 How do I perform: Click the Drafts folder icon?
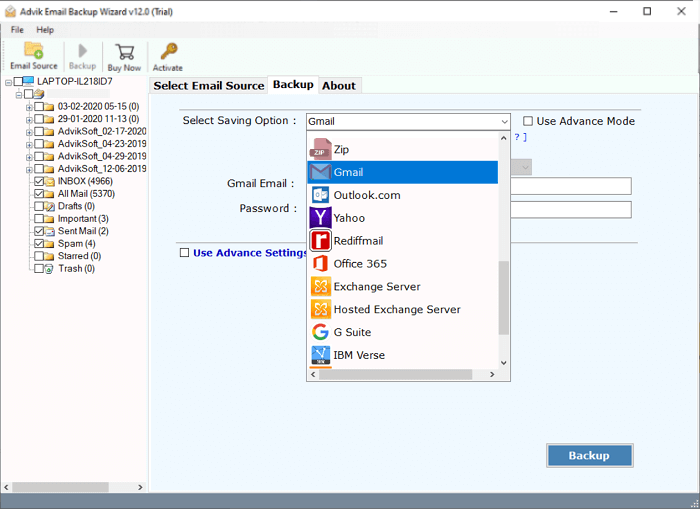[x=49, y=206]
